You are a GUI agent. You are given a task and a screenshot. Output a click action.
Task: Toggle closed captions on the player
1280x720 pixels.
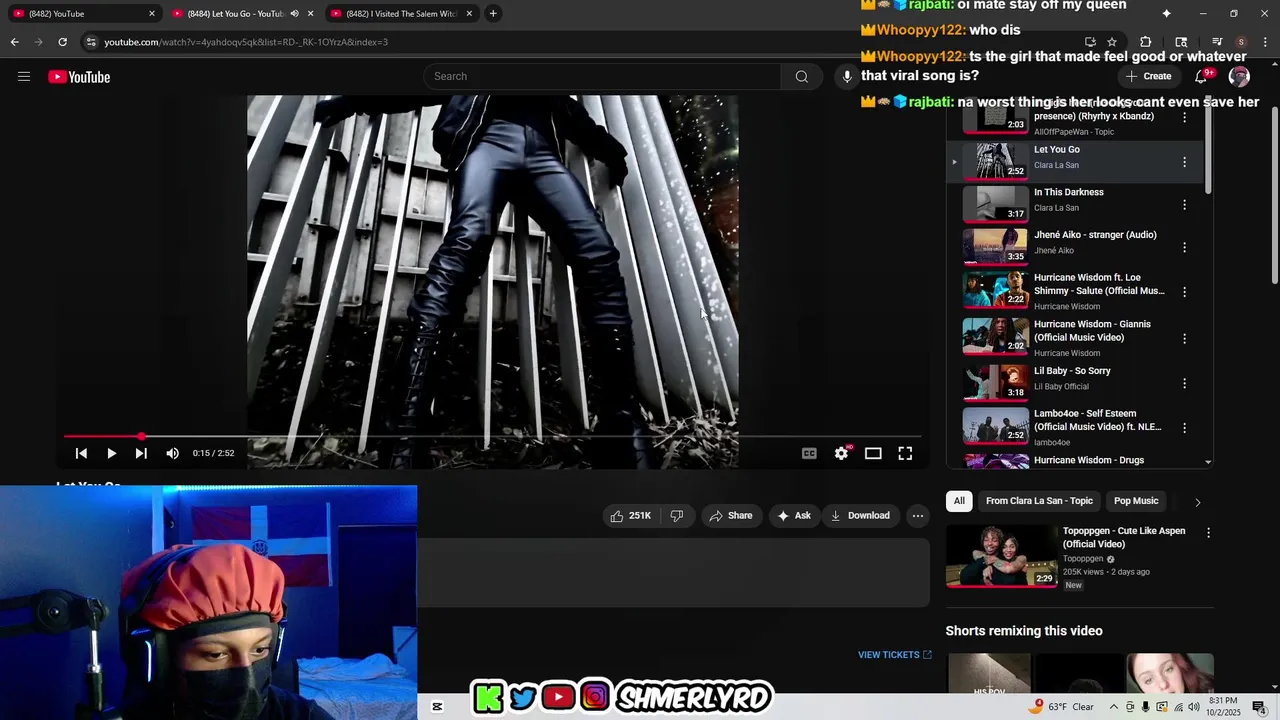[x=809, y=453]
